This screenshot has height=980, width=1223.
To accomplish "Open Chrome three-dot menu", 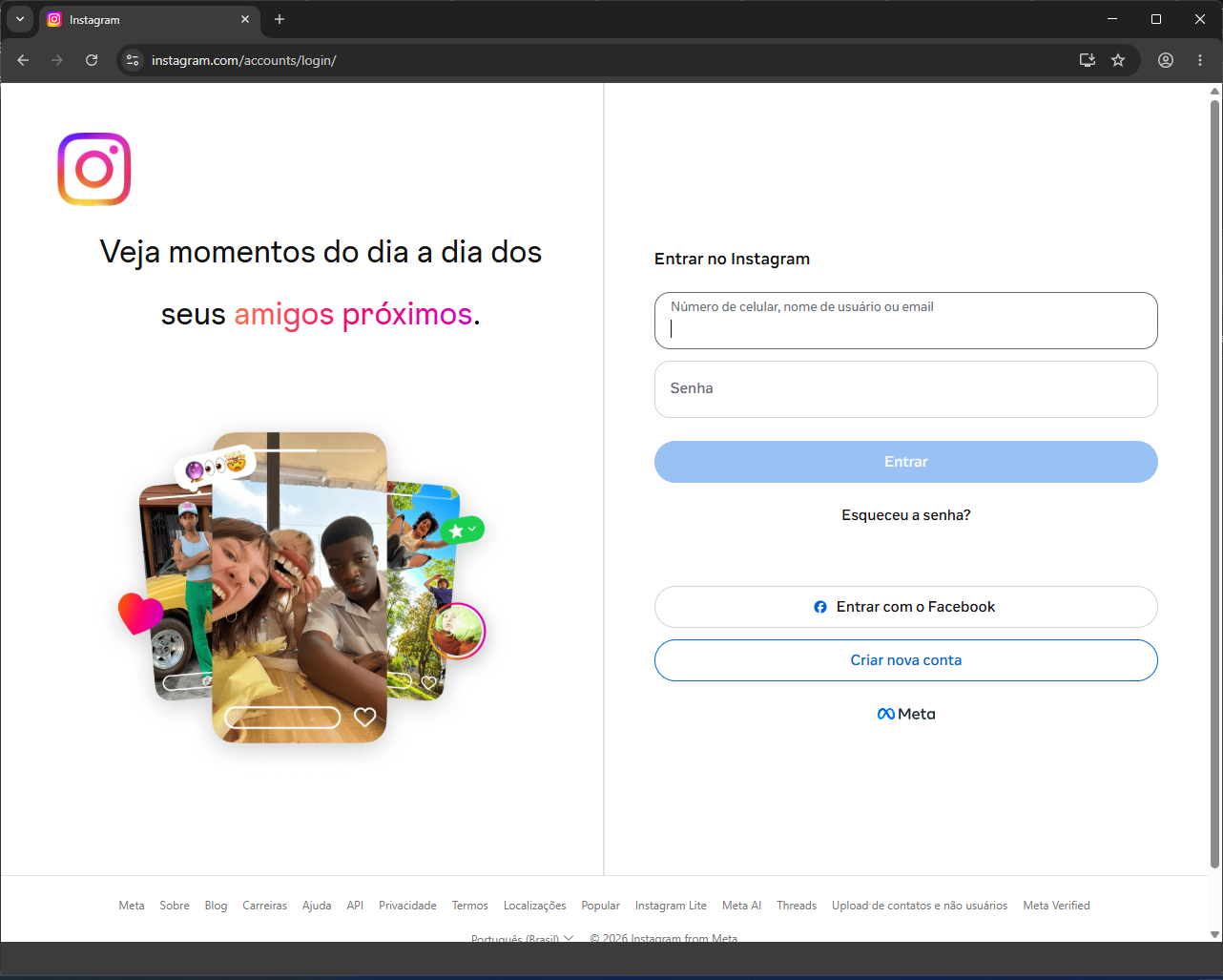I will click(x=1200, y=60).
